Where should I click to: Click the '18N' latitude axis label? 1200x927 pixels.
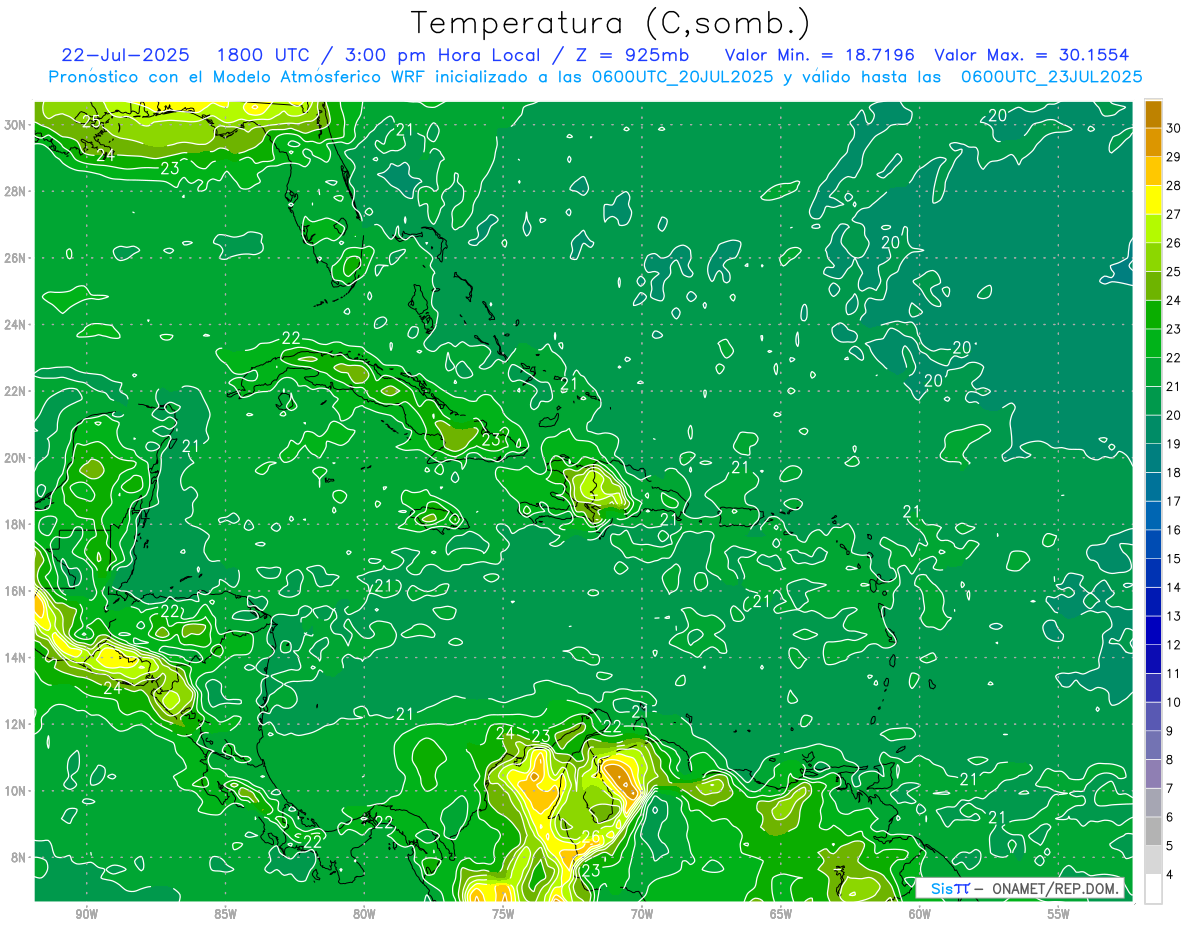click(x=17, y=524)
